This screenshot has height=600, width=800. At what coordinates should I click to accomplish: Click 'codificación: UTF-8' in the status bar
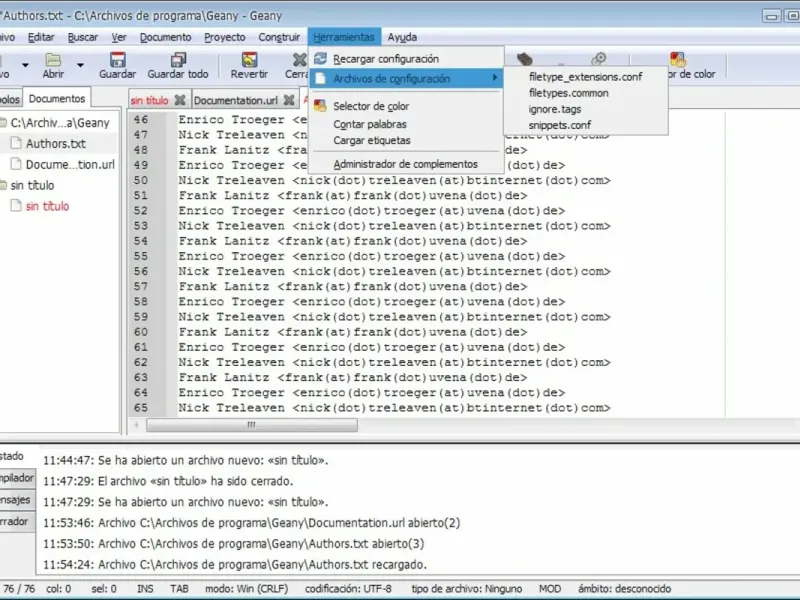pos(348,588)
